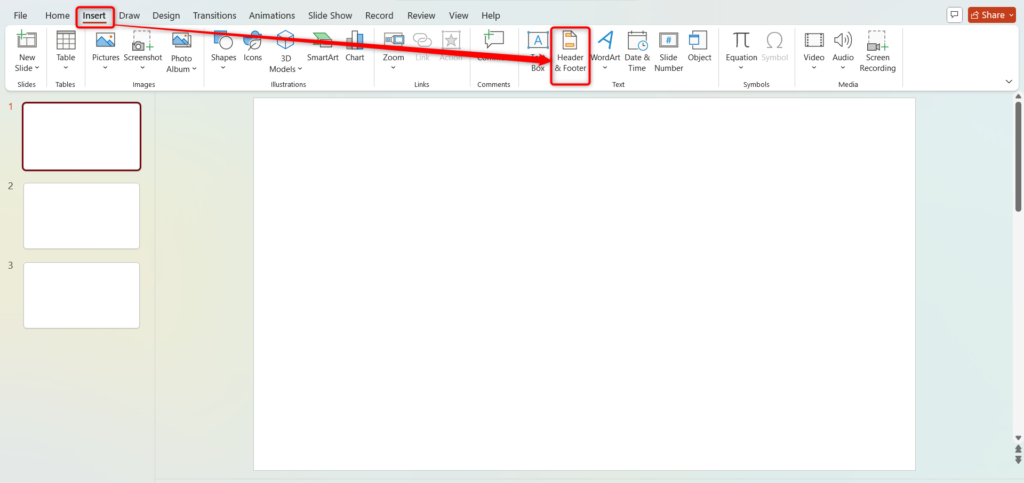Screen dimensions: 1024x483
Task: Open the Transitions tab
Action: tap(214, 16)
